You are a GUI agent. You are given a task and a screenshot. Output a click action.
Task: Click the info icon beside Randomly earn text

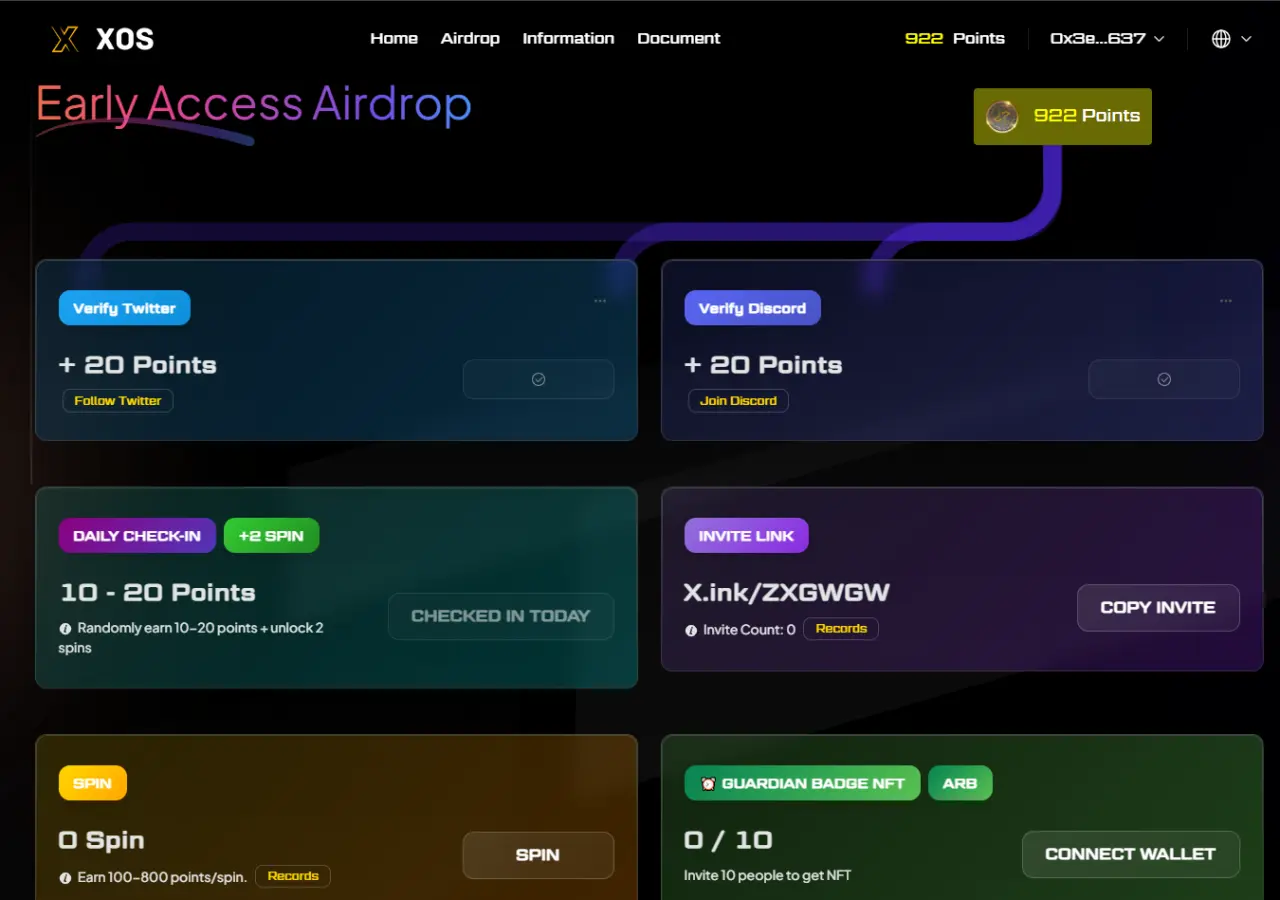(x=66, y=629)
